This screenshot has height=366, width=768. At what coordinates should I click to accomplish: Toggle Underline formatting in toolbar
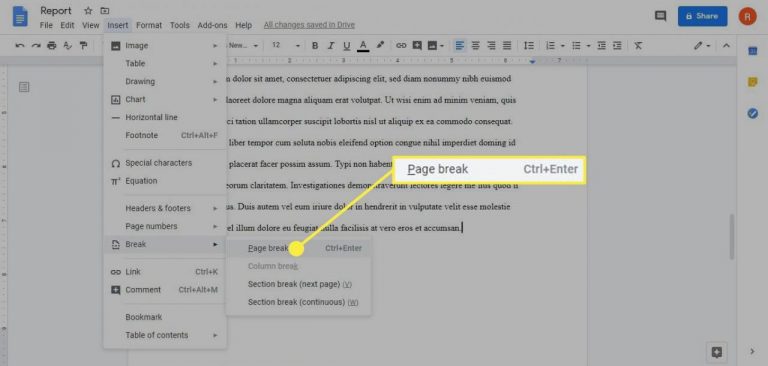pos(347,46)
